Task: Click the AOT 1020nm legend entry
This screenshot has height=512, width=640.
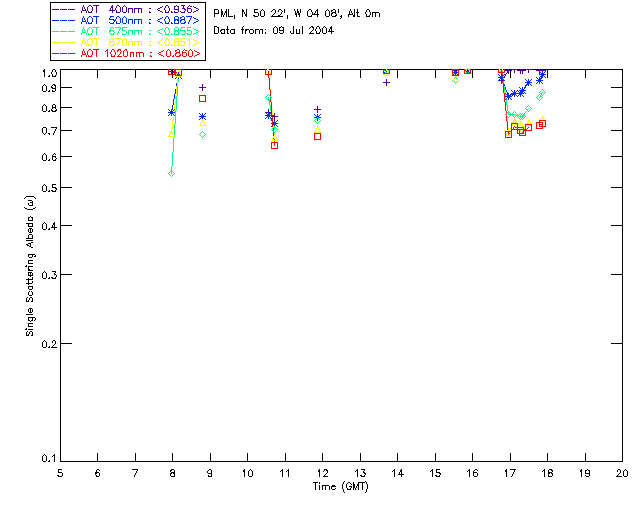Action: click(126, 53)
